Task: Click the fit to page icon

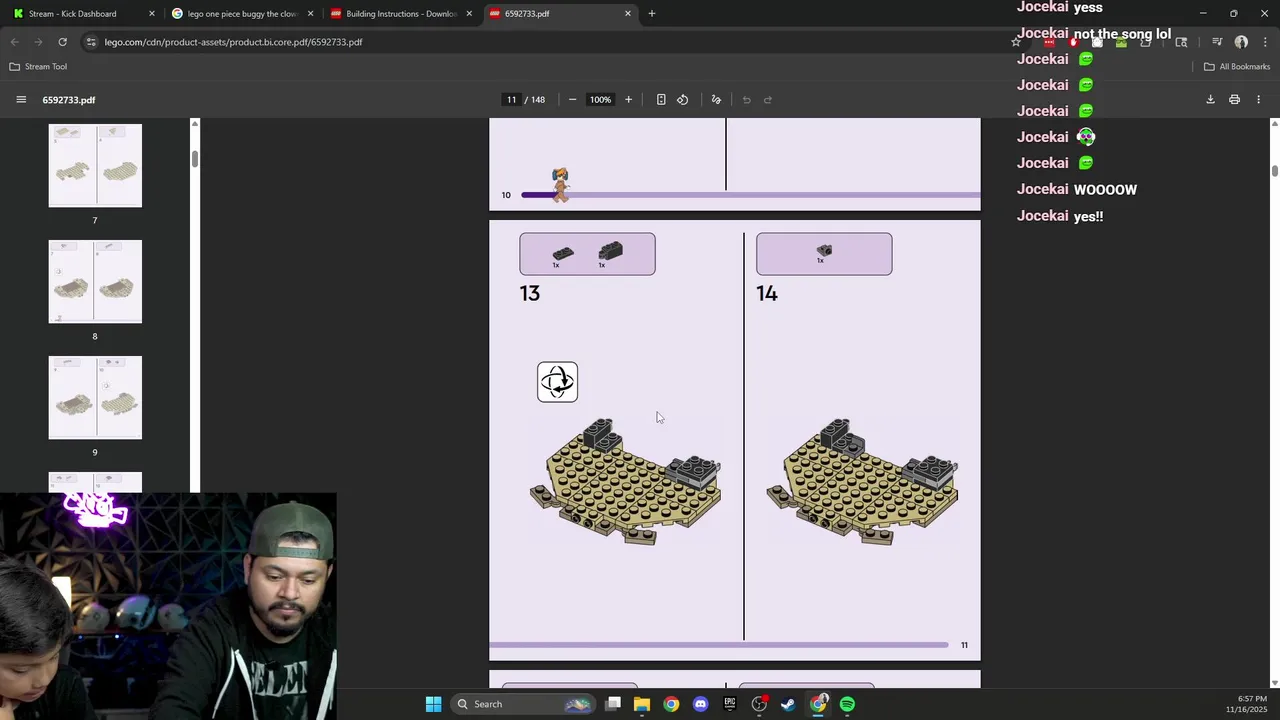Action: 661,100
